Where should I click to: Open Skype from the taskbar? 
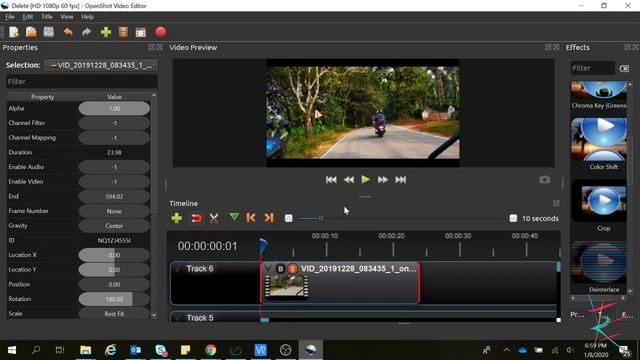point(161,350)
